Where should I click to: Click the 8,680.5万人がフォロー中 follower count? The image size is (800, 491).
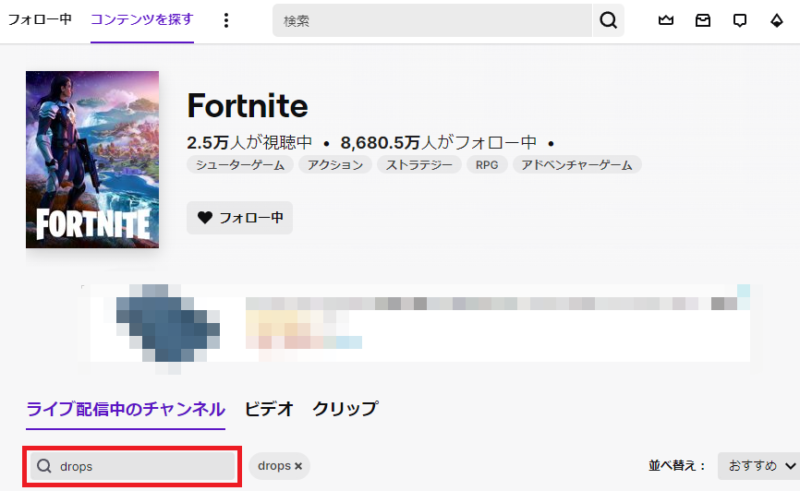pos(439,142)
